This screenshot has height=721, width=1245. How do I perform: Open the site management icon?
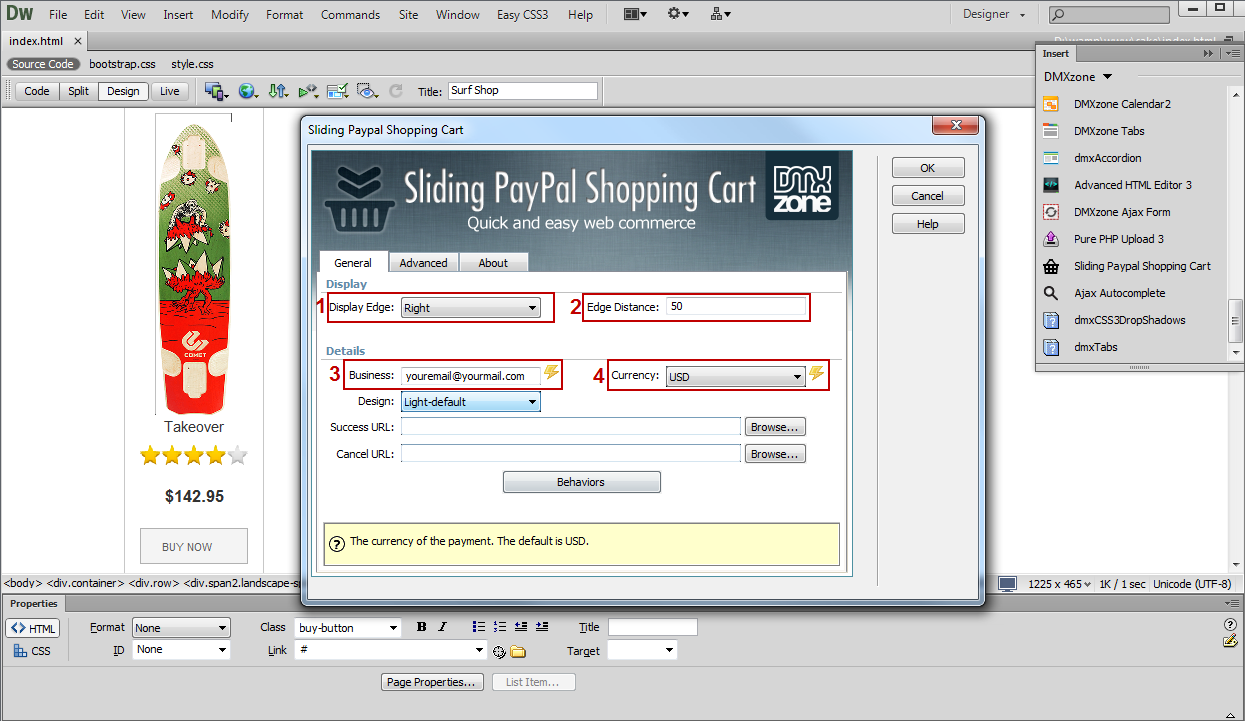point(720,14)
